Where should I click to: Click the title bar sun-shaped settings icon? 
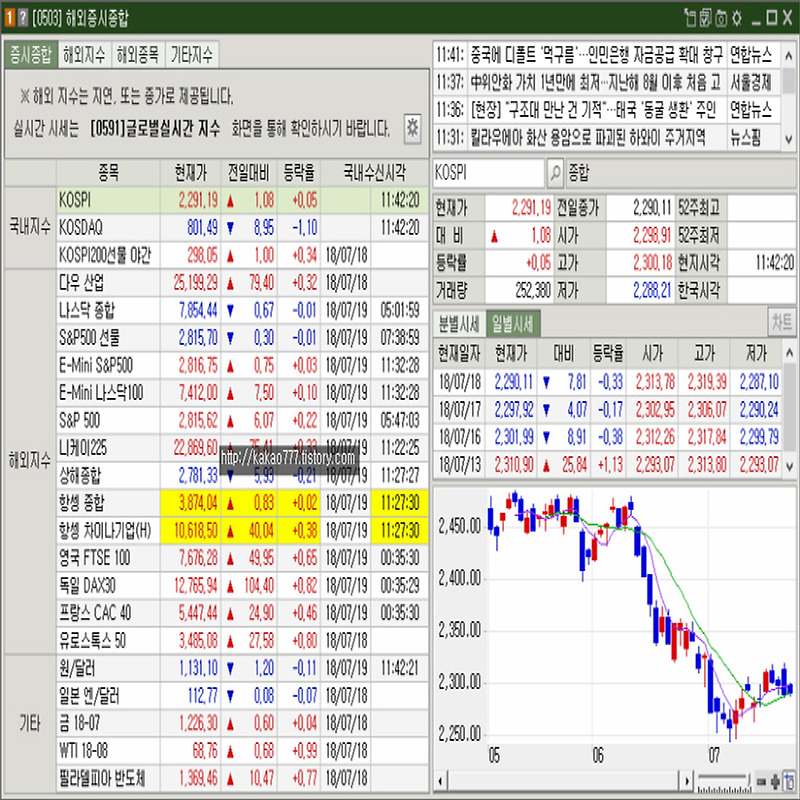(736, 17)
